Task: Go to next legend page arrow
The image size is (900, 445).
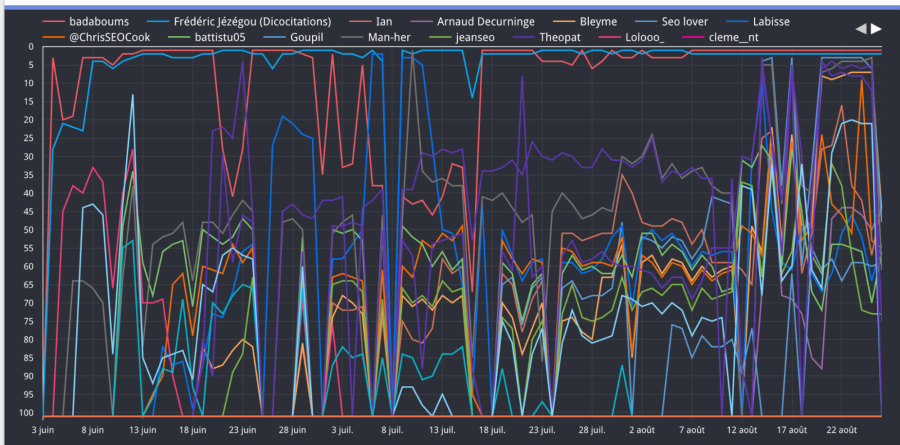Action: pyautogui.click(x=876, y=29)
